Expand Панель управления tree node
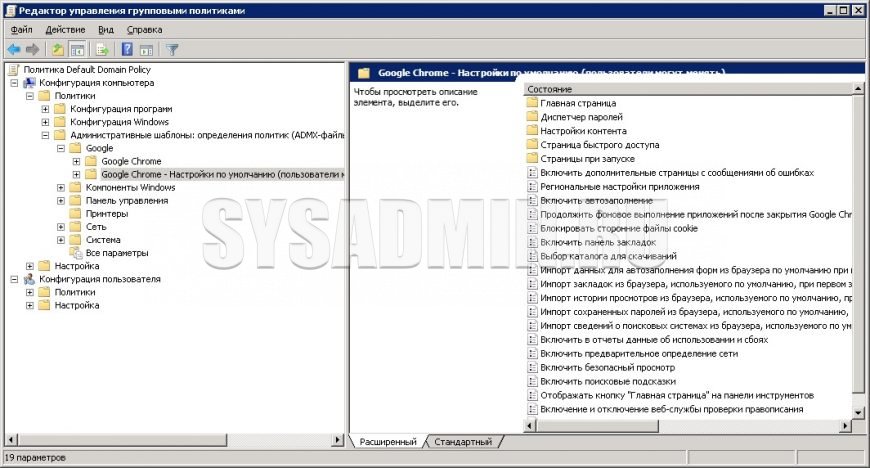This screenshot has width=870, height=468. [61, 200]
